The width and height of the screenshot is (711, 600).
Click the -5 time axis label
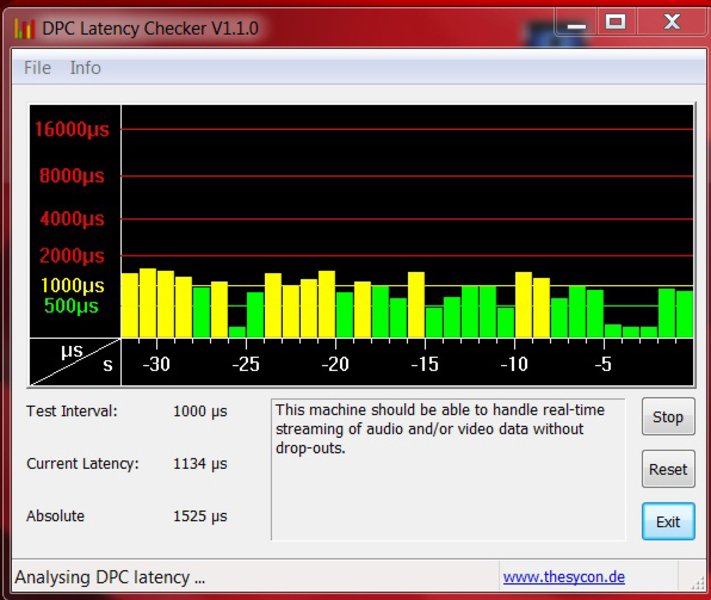pyautogui.click(x=603, y=364)
